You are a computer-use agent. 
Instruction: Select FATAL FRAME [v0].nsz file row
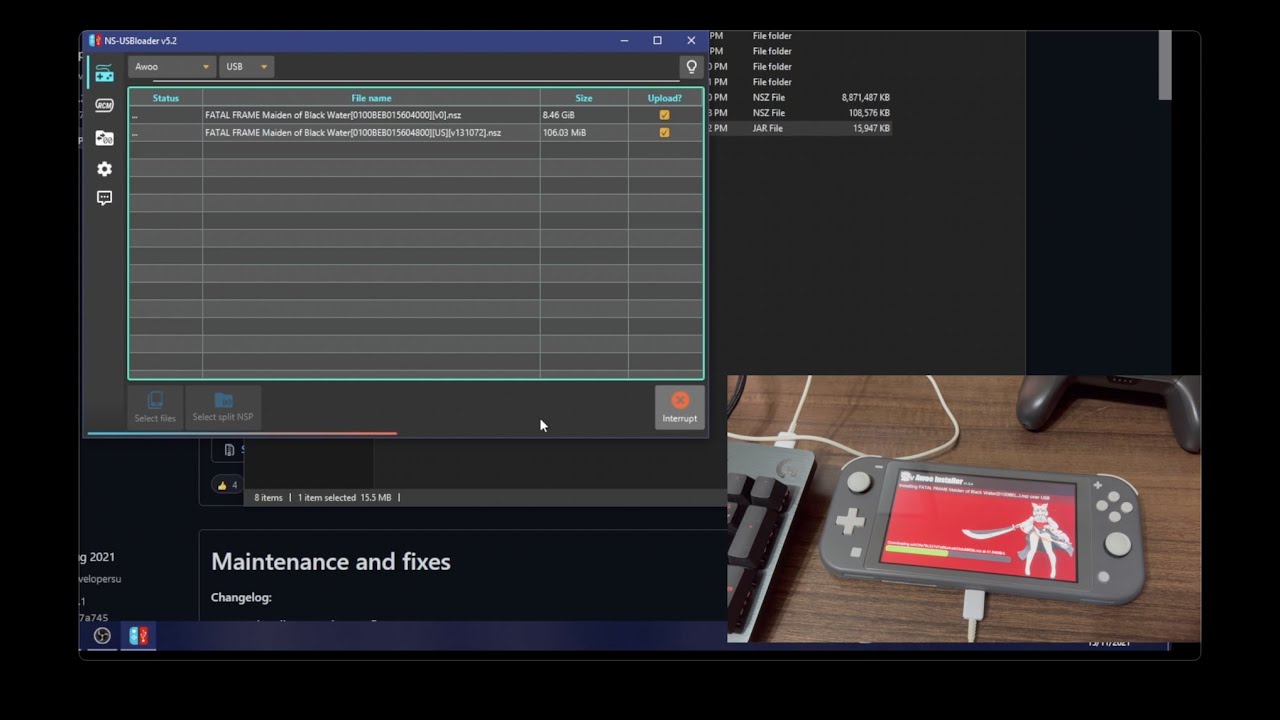(x=416, y=115)
